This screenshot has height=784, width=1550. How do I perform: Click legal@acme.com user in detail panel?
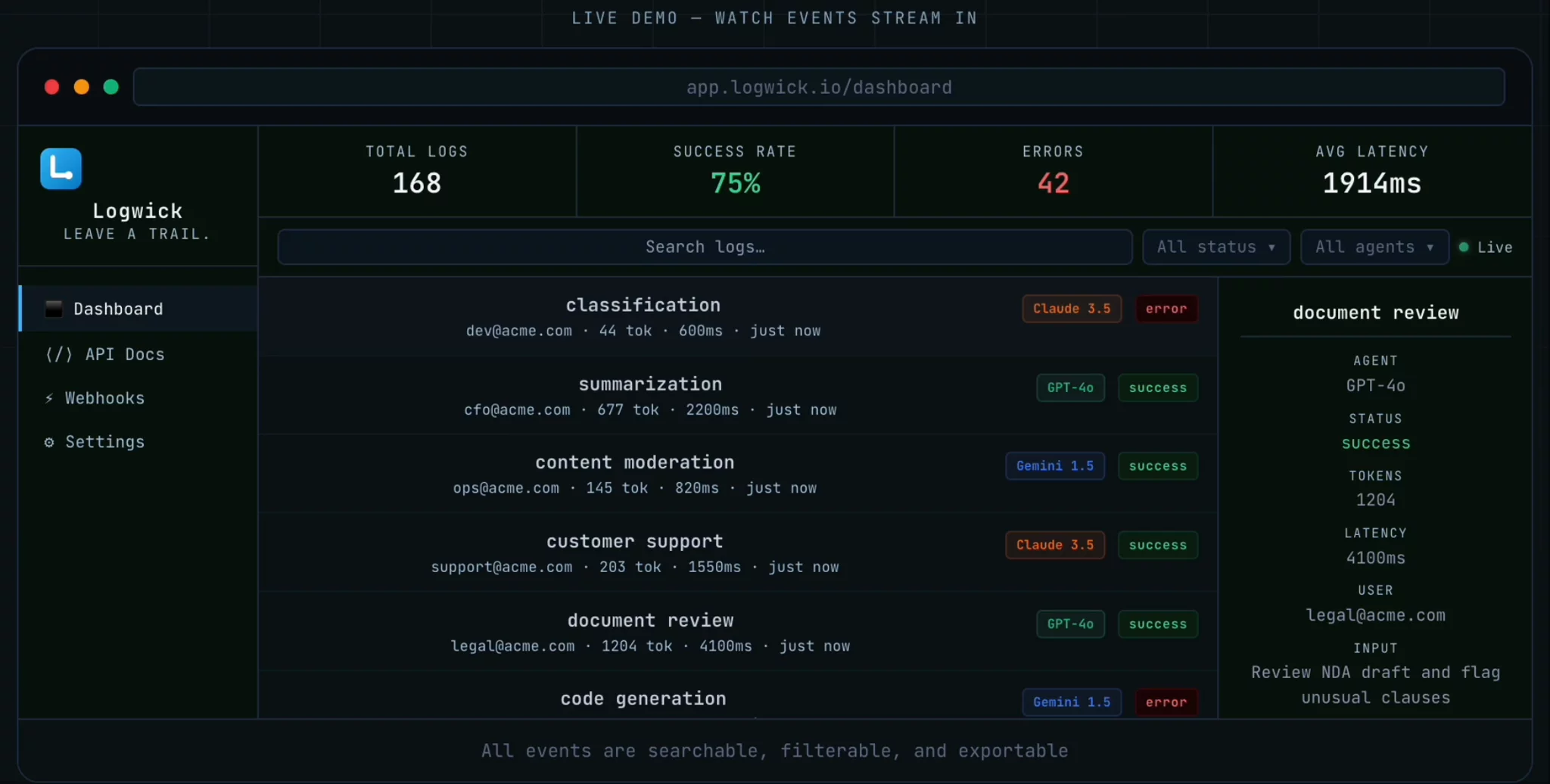click(x=1376, y=615)
